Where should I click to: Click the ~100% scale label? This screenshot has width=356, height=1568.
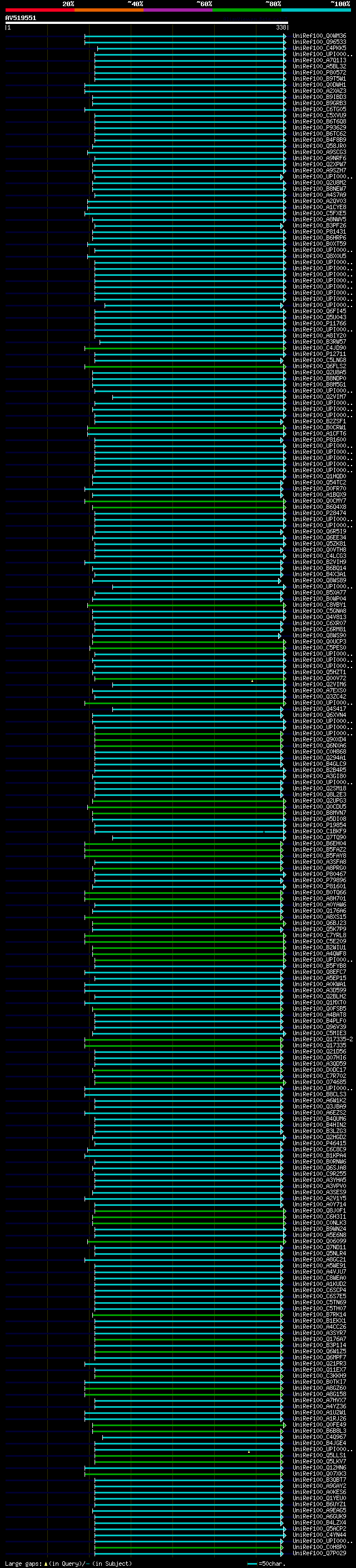pyautogui.click(x=341, y=4)
